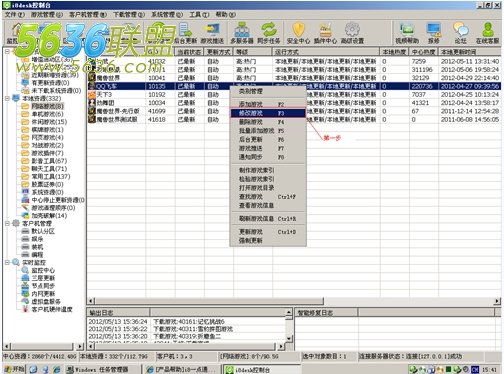Open the 多服务器 toolbar icon
504x374 pixels.
[x=242, y=33]
